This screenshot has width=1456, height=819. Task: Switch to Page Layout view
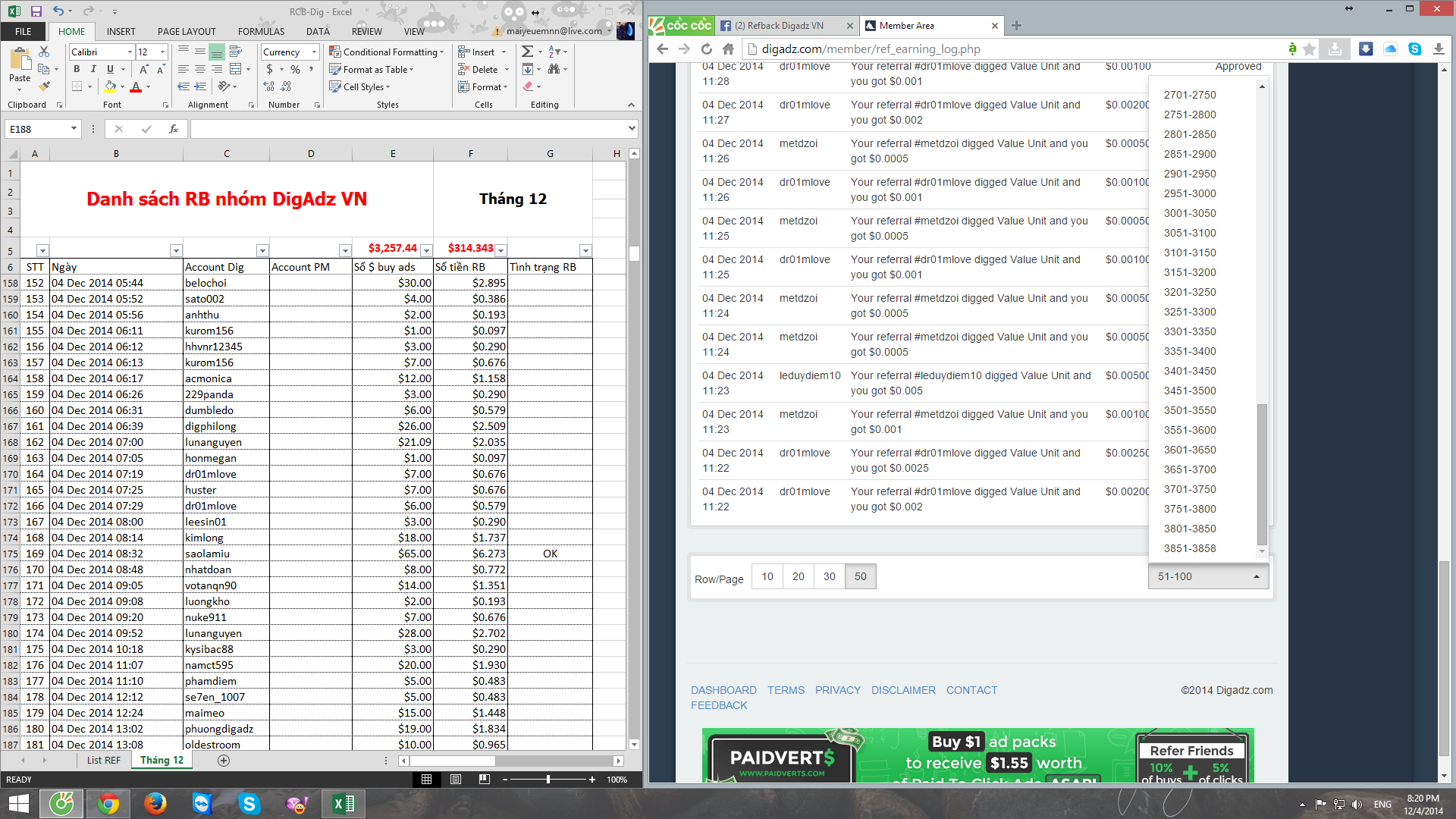tap(455, 779)
